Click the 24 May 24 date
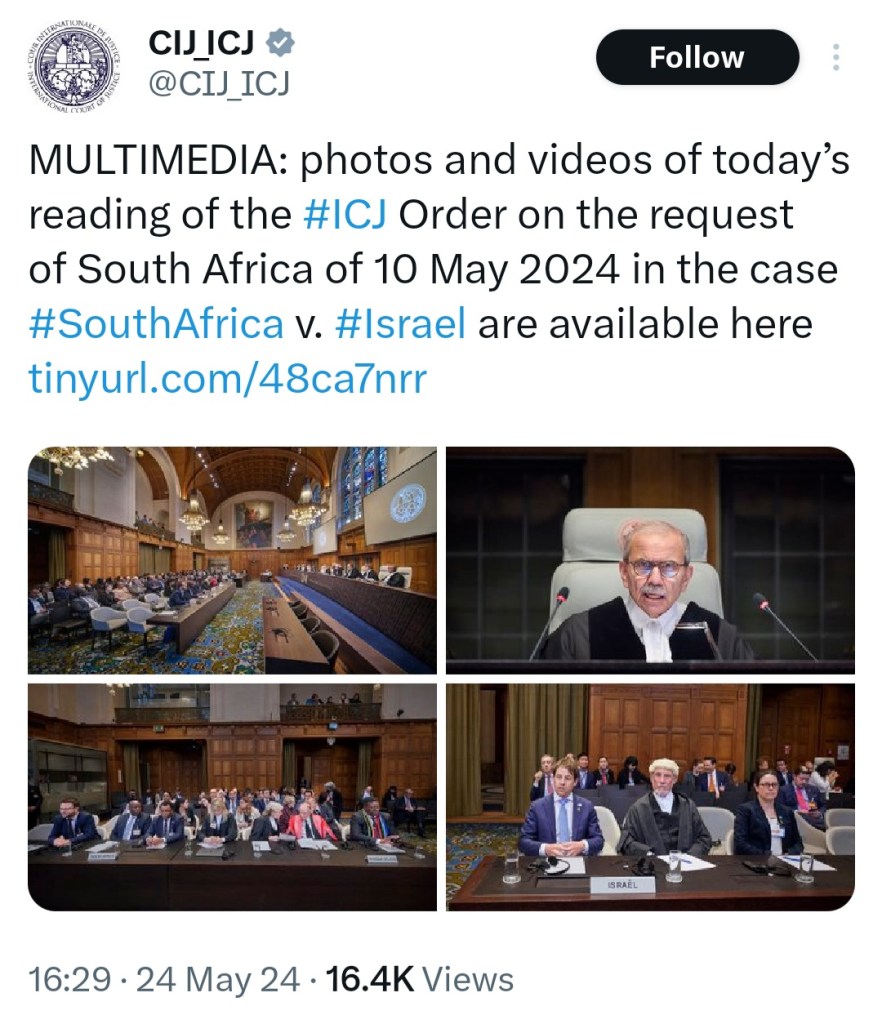This screenshot has width=882, height=1024. [x=217, y=979]
